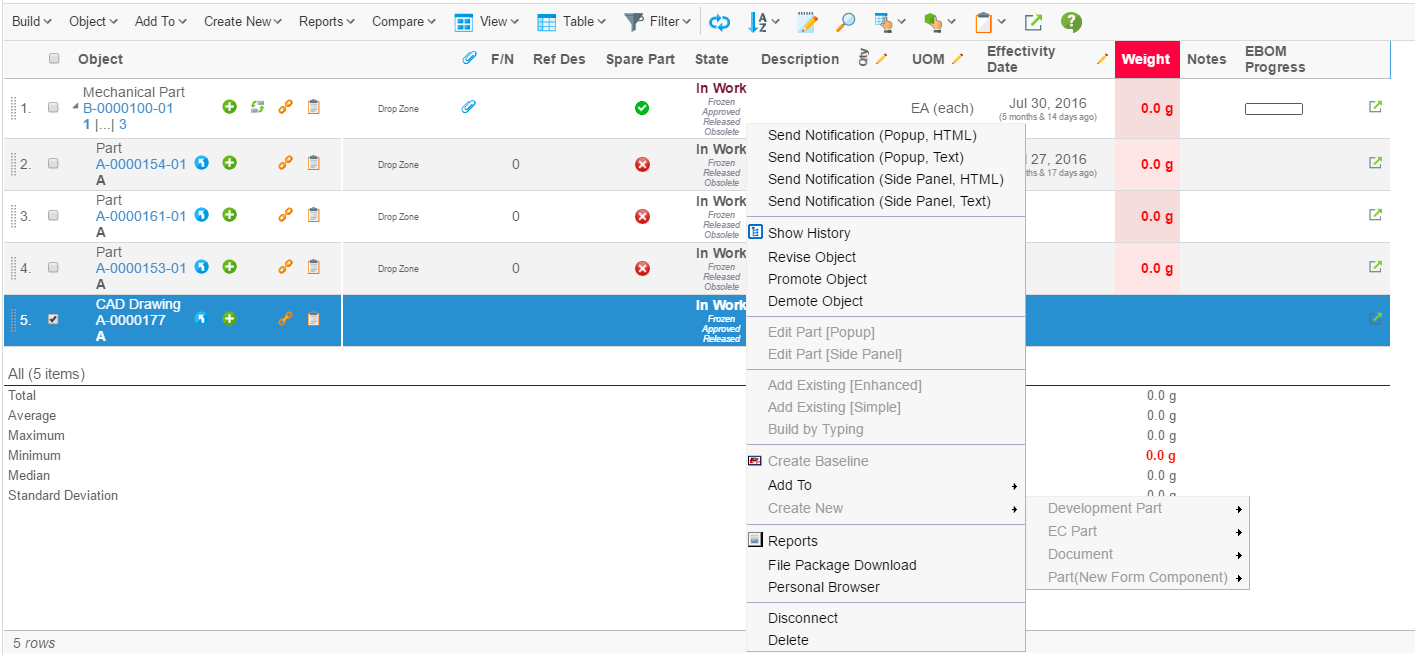Collapse the B-0000100-01 tree row triangle
The width and height of the screenshot is (1415, 655).
click(76, 106)
